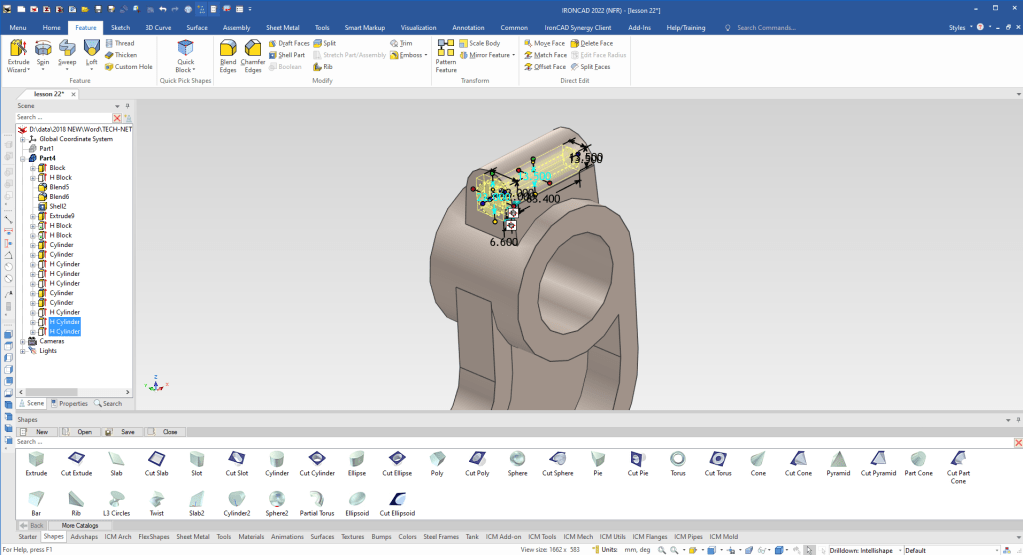Viewport: 1023px width, 555px height.
Task: Open the Mirror Feature dropdown
Action: [x=514, y=55]
